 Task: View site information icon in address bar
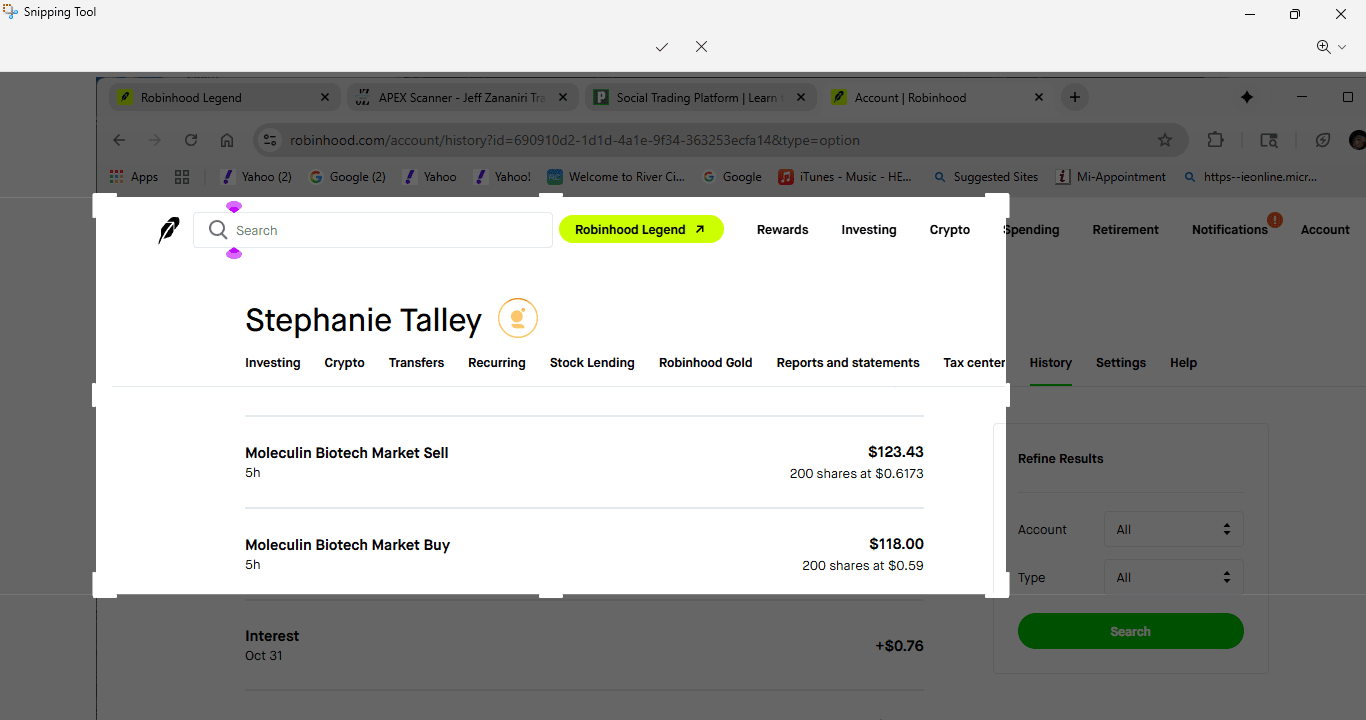coord(270,141)
